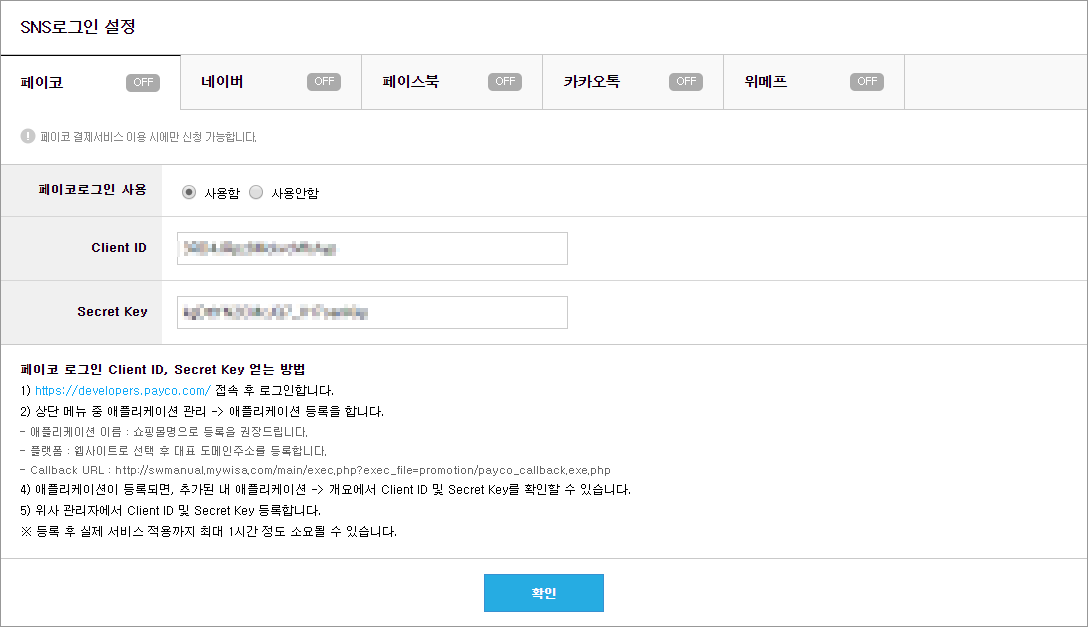1088x627 pixels.
Task: Focus the Client ID input field
Action: [372, 248]
